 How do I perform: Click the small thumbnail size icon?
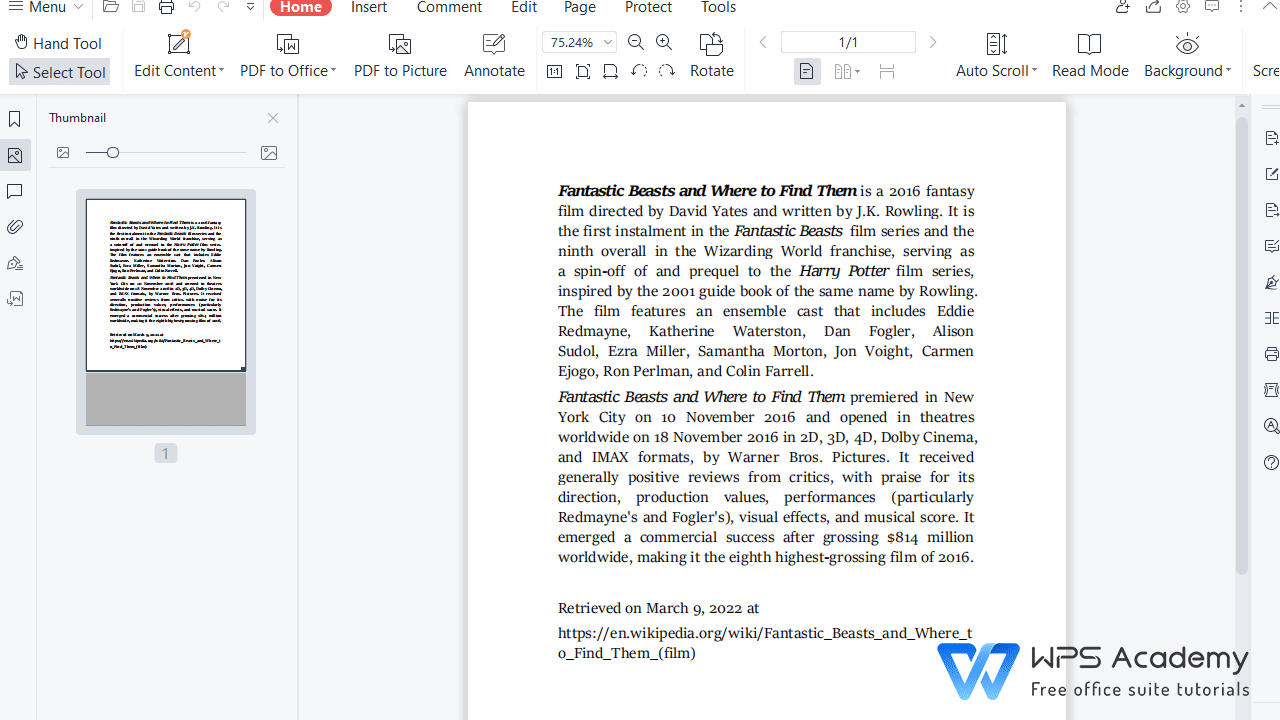pyautogui.click(x=63, y=153)
